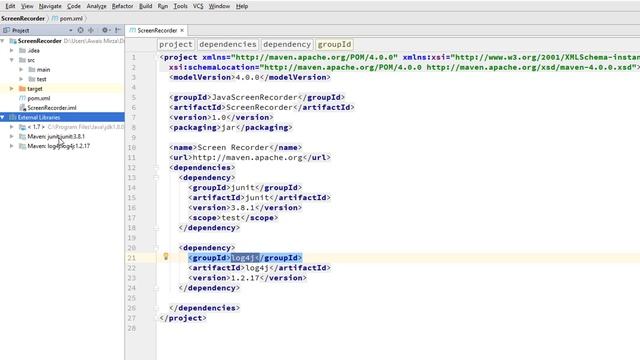Viewport: 640px width, 360px height.
Task: Open the Tools menu
Action: pos(180,6)
